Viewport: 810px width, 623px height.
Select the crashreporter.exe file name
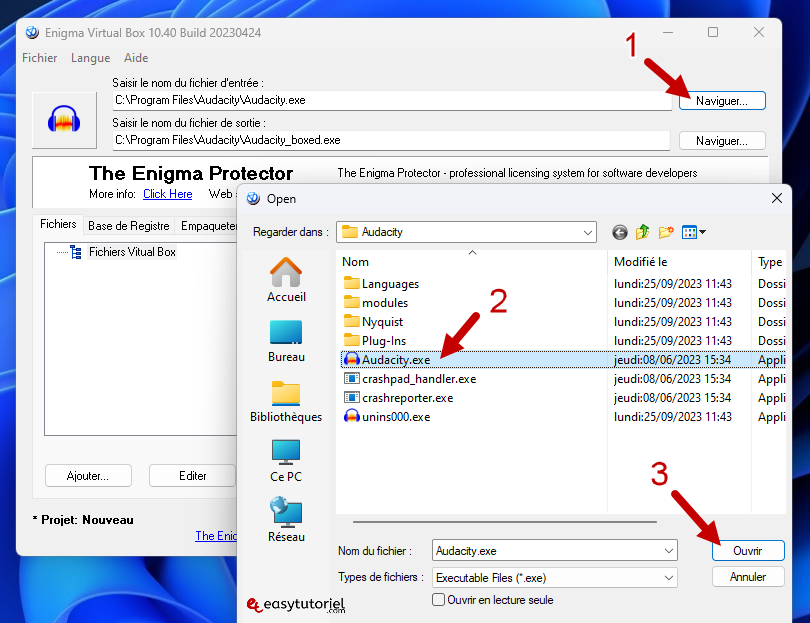[408, 398]
